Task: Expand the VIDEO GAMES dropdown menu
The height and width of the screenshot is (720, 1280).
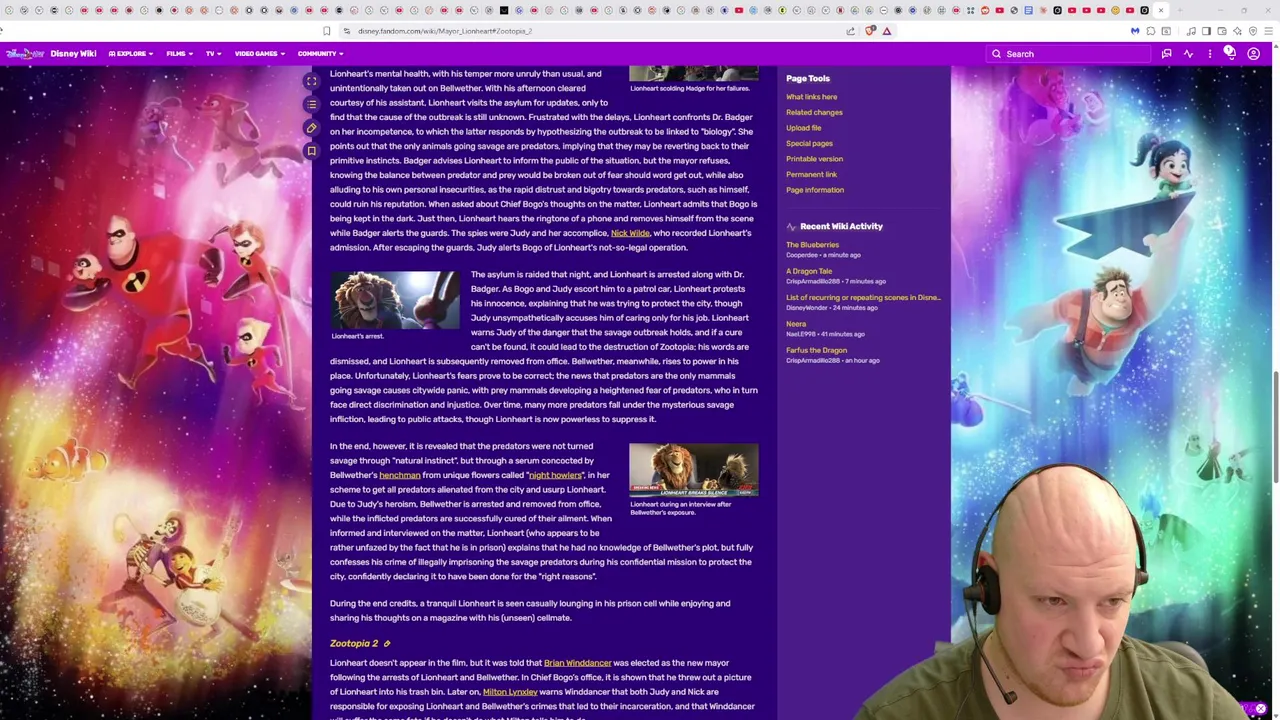Action: point(259,54)
